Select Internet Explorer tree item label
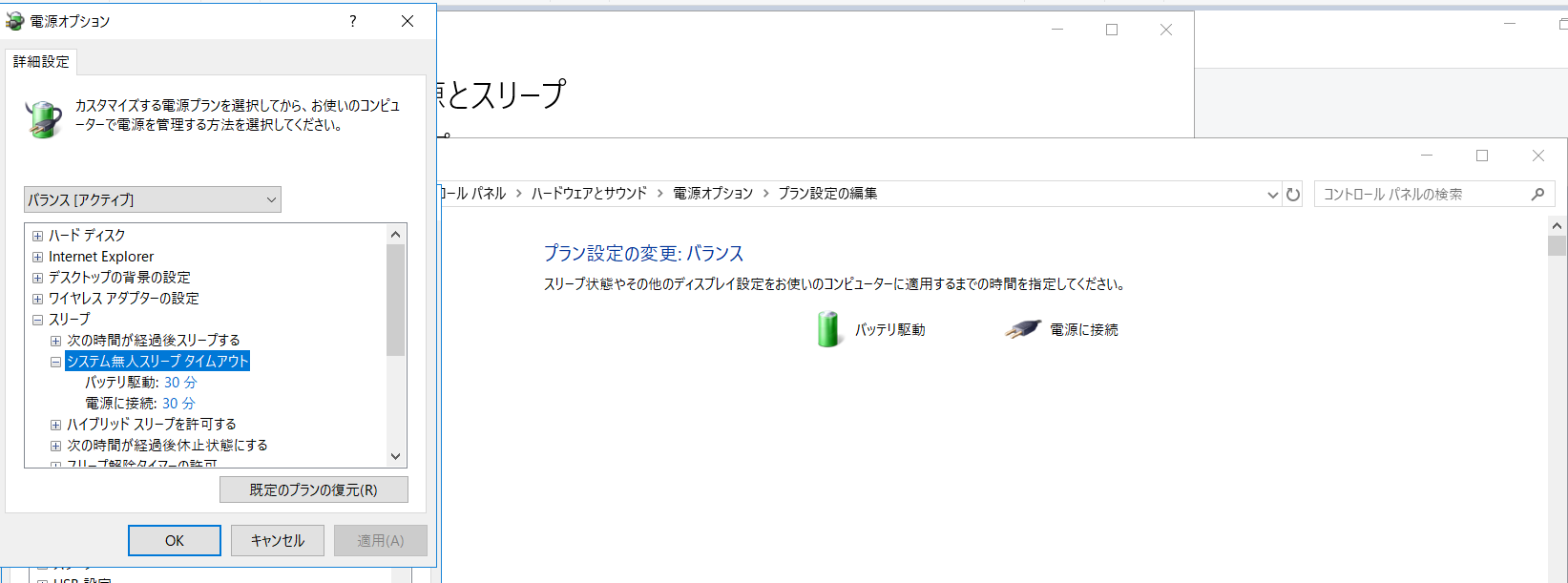Screen dimensions: 1568x583 [x=101, y=257]
